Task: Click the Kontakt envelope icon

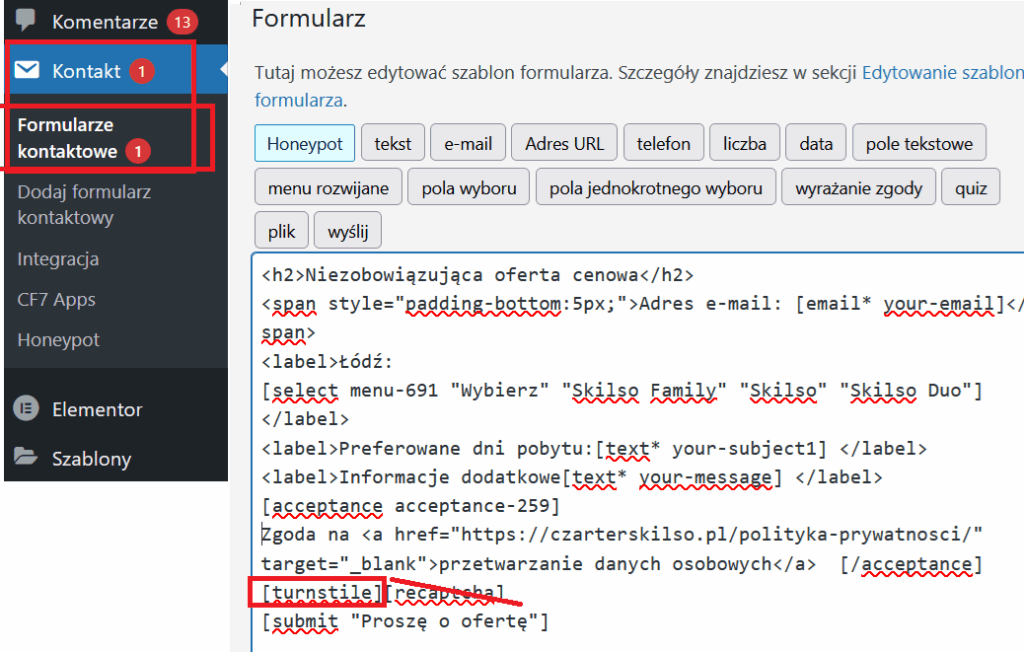Action: pyautogui.click(x=27, y=71)
